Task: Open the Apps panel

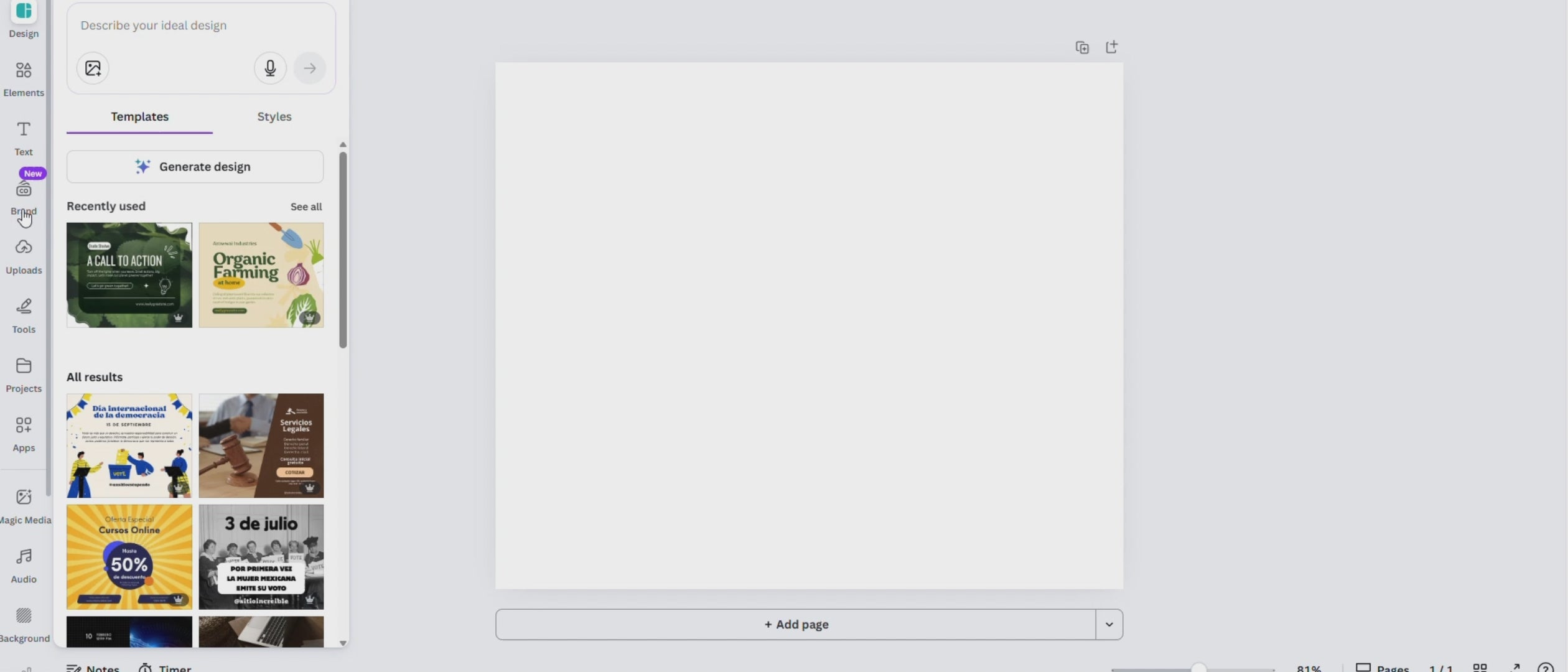Action: [x=24, y=433]
